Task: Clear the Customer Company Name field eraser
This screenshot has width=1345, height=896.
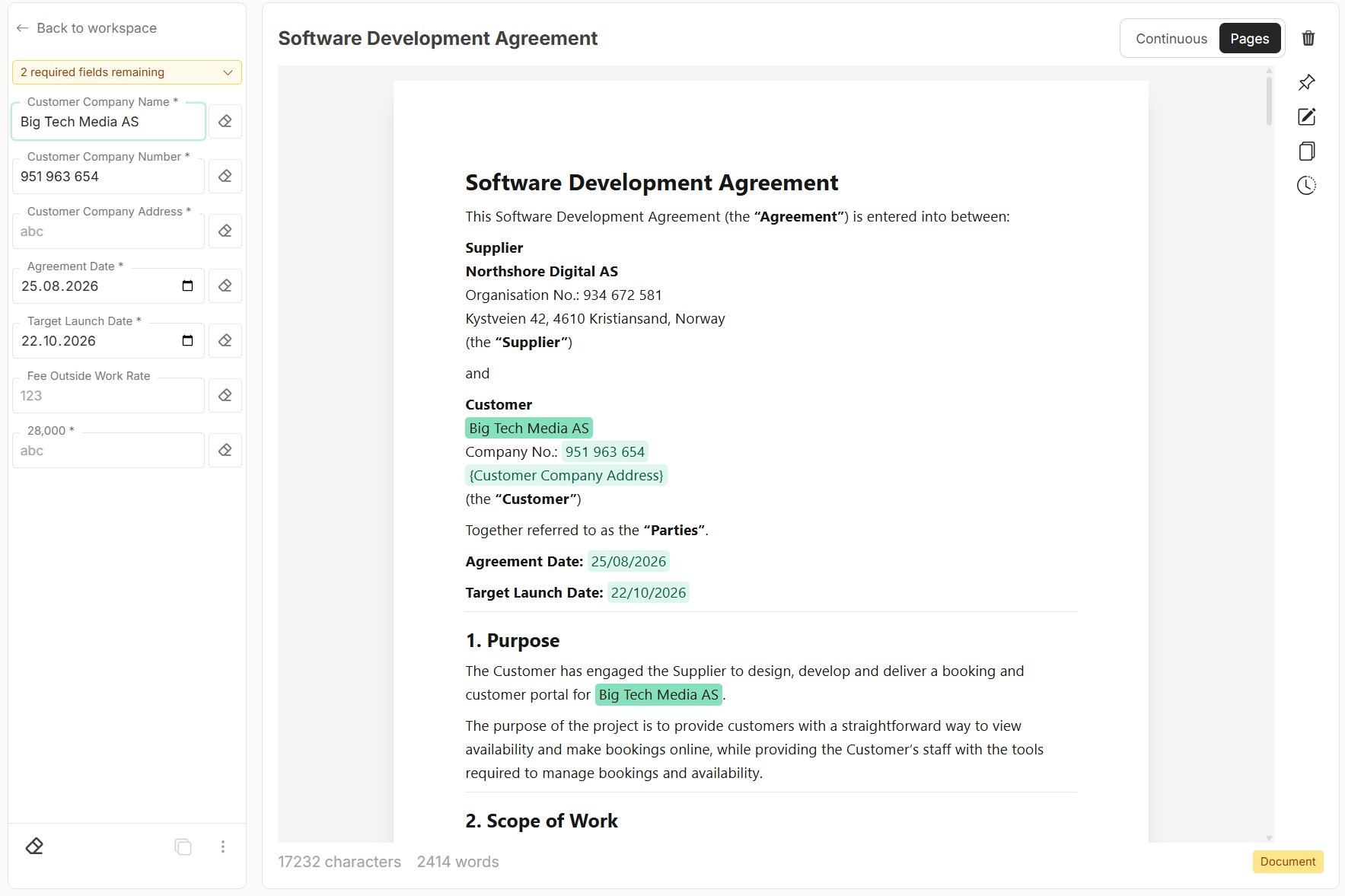Action: tap(225, 122)
